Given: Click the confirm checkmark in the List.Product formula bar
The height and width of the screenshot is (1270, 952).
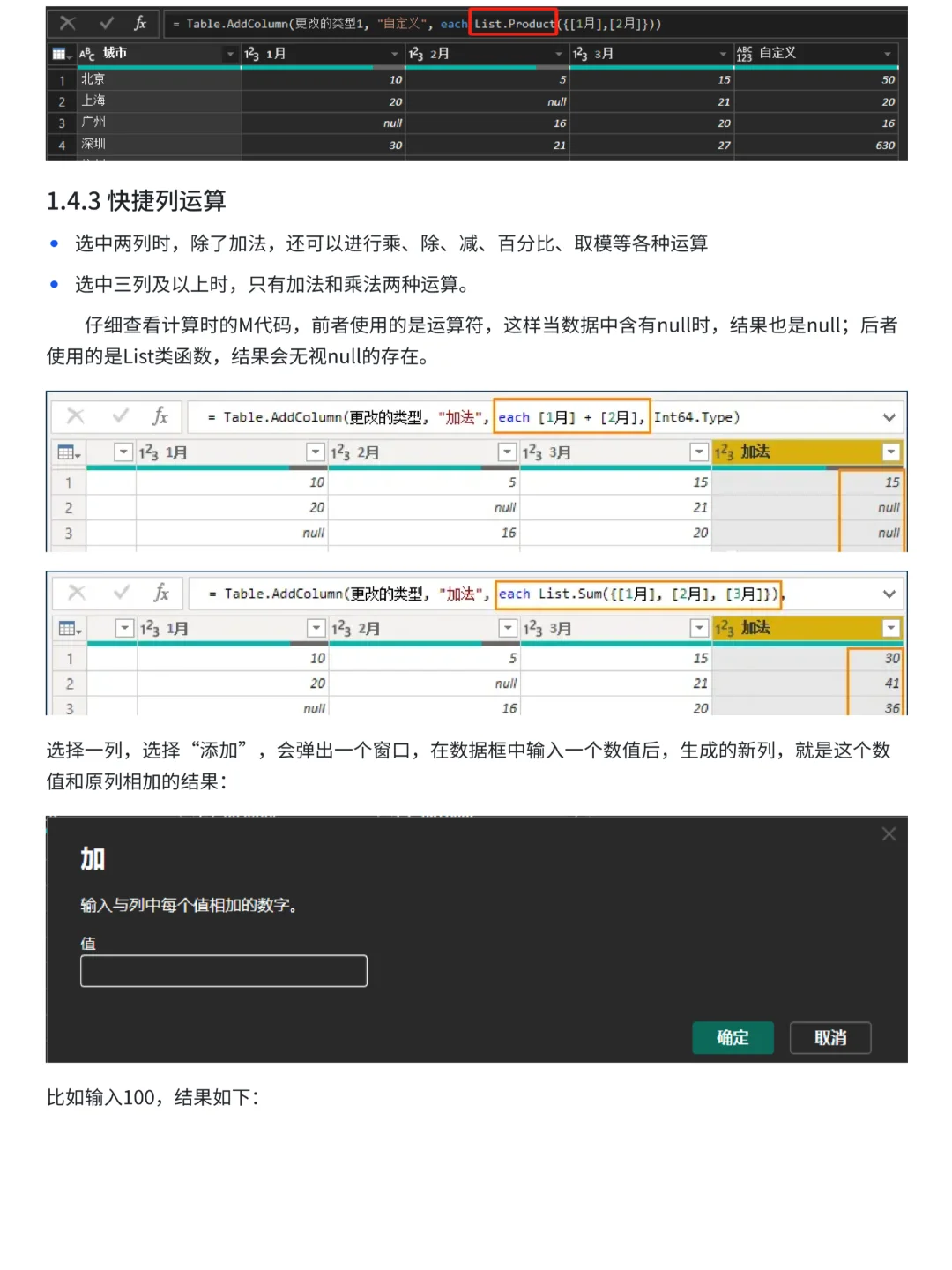Looking at the screenshot, I should pos(107,24).
